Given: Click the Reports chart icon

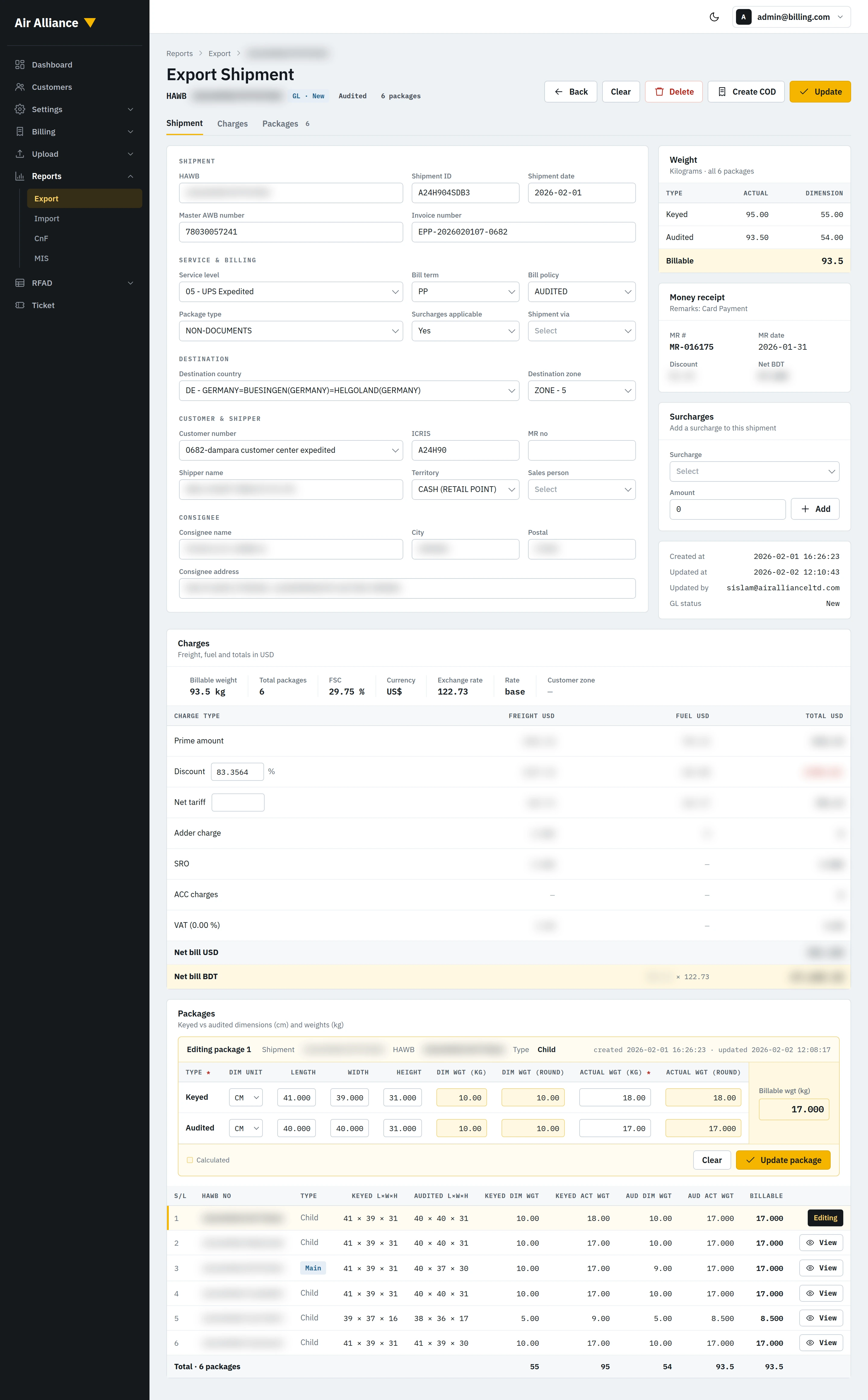Looking at the screenshot, I should 20,176.
